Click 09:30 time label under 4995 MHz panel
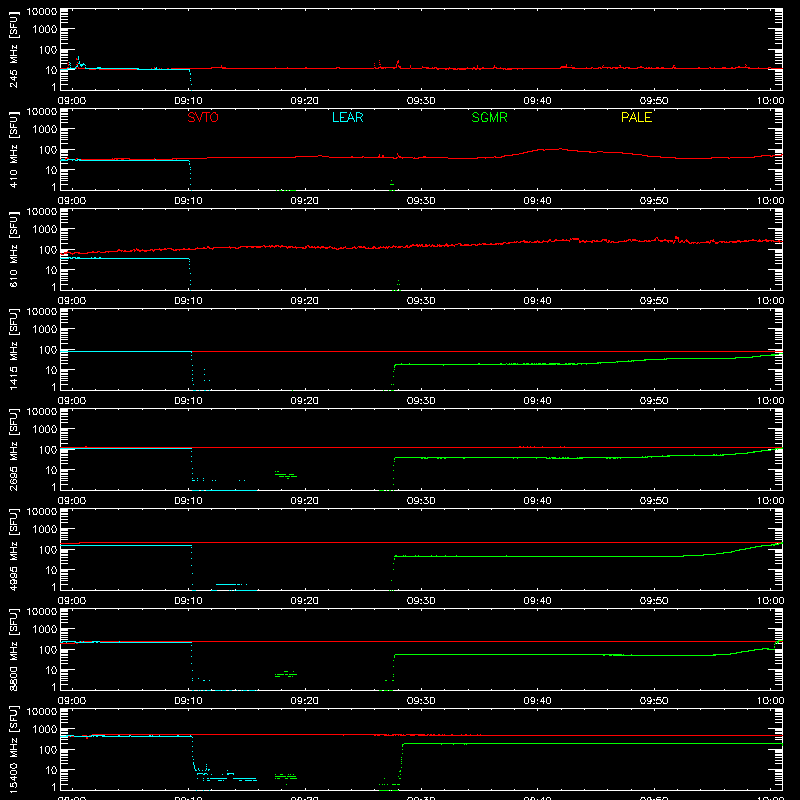The width and height of the screenshot is (800, 800). pos(421,601)
